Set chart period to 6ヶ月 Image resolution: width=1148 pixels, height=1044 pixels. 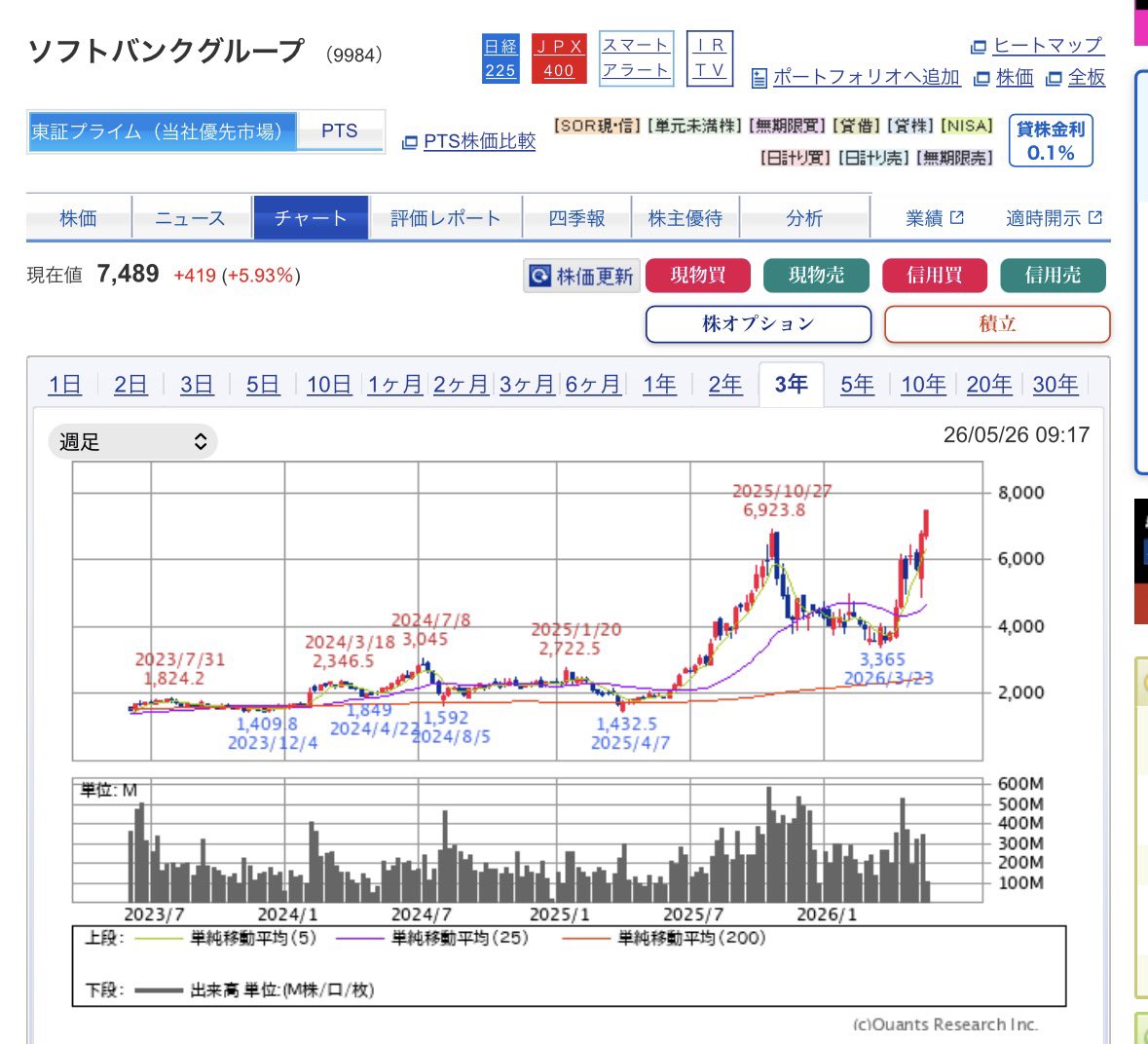coord(593,385)
